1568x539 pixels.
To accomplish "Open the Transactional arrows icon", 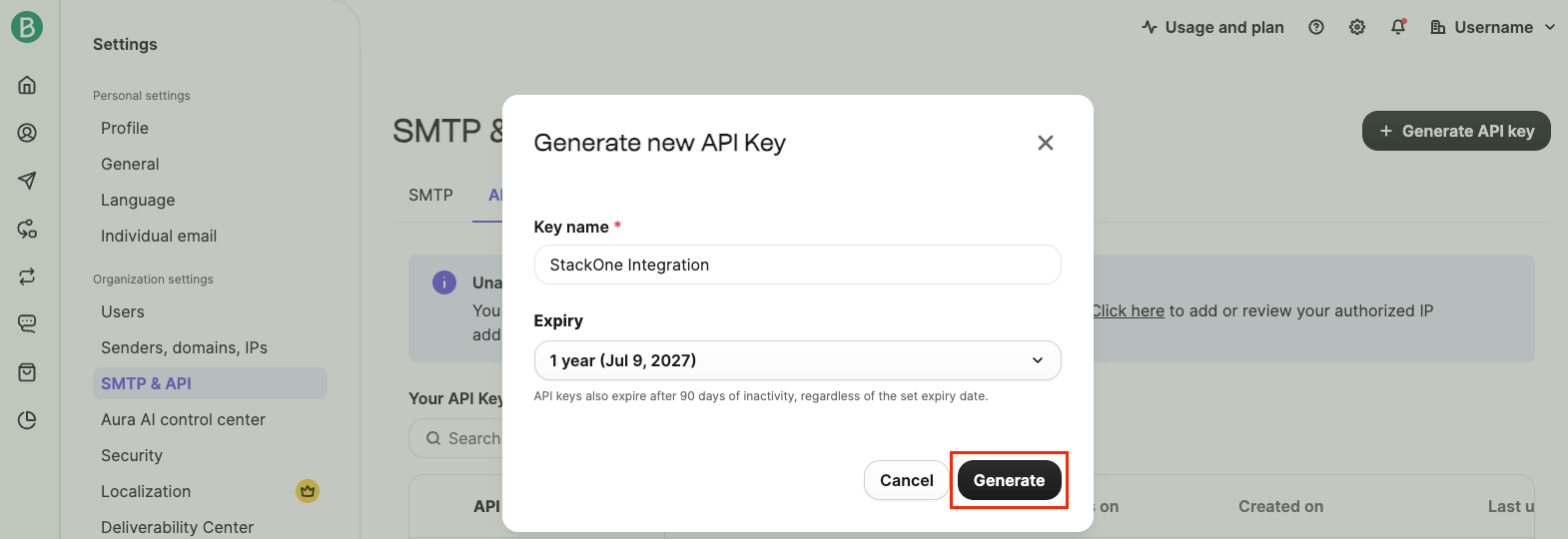I will [27, 276].
